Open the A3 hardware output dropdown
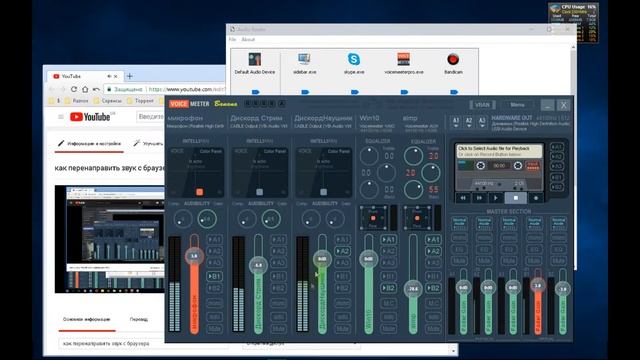The height and width of the screenshot is (360, 640). tap(482, 122)
